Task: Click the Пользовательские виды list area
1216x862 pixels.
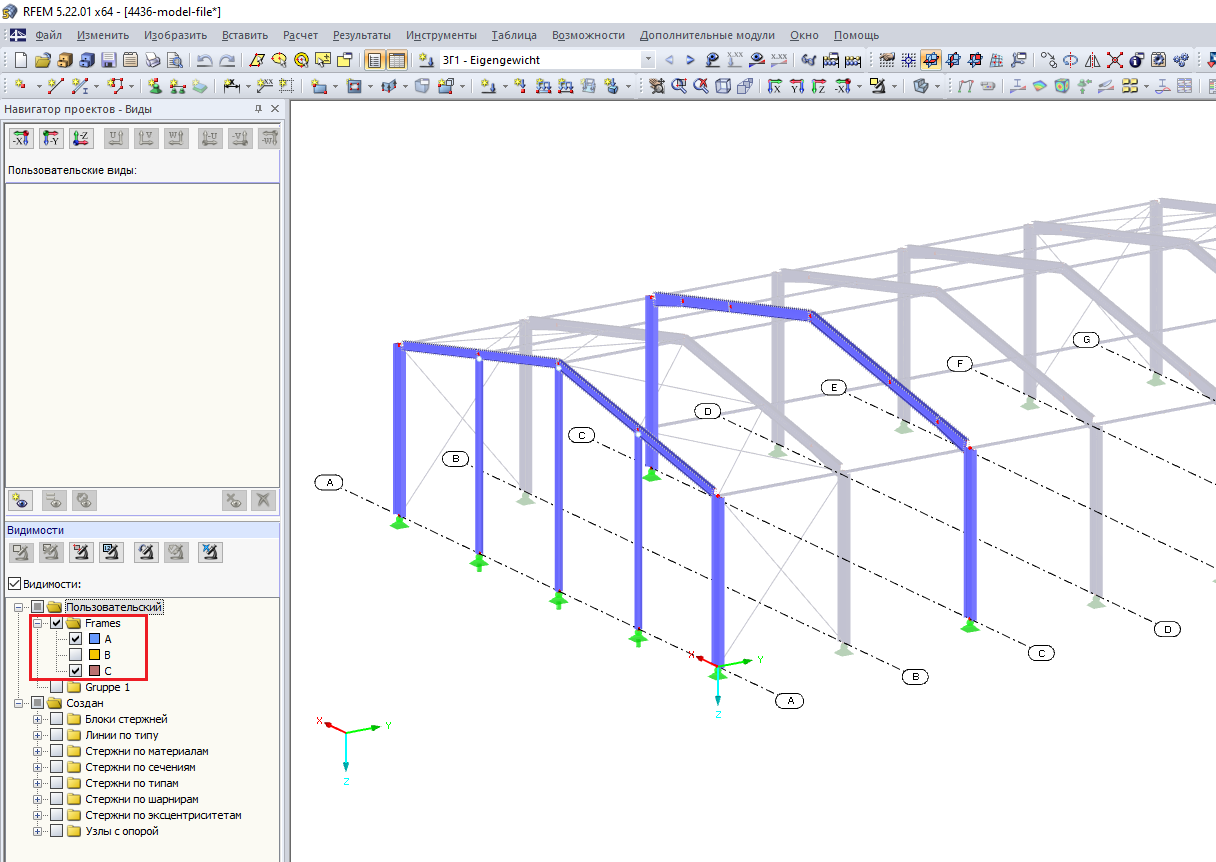Action: tap(141, 333)
